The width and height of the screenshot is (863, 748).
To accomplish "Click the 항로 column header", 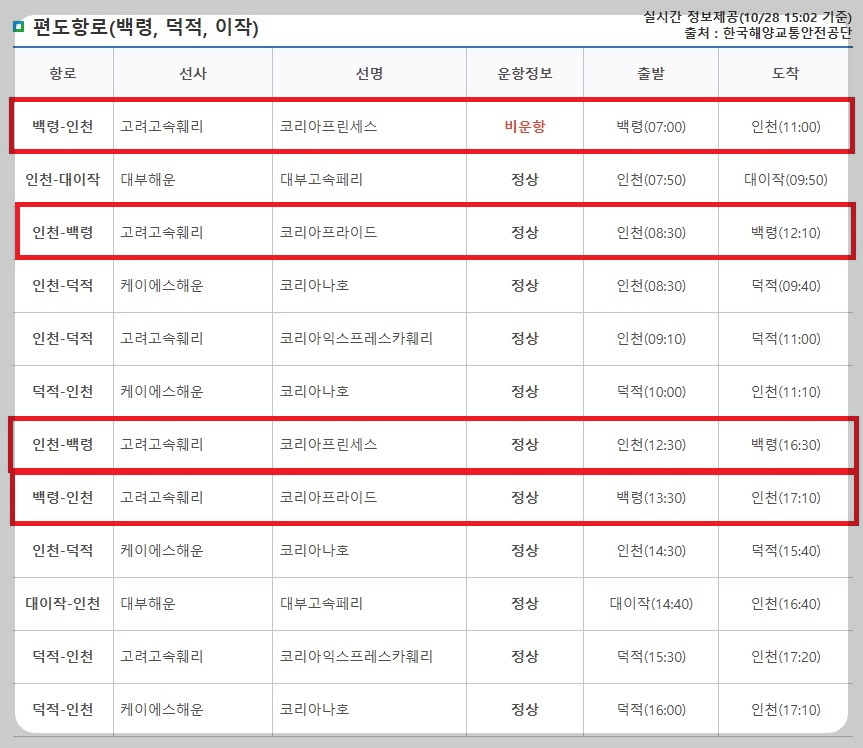I will point(63,74).
